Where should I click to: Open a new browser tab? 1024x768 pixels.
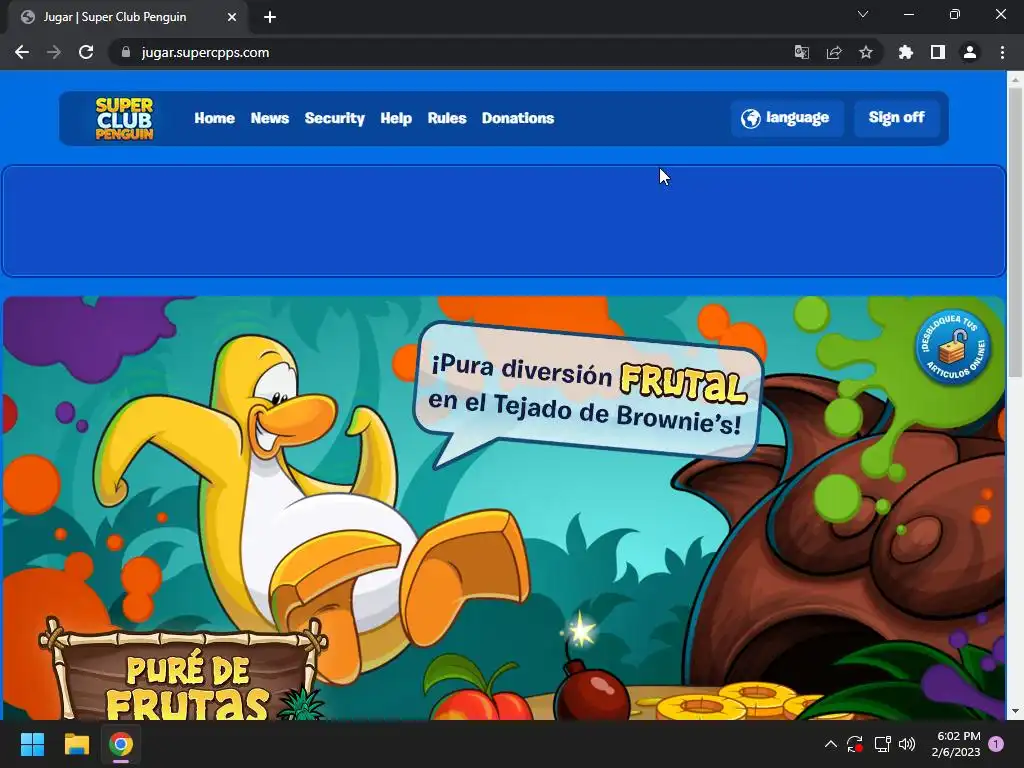[x=270, y=17]
